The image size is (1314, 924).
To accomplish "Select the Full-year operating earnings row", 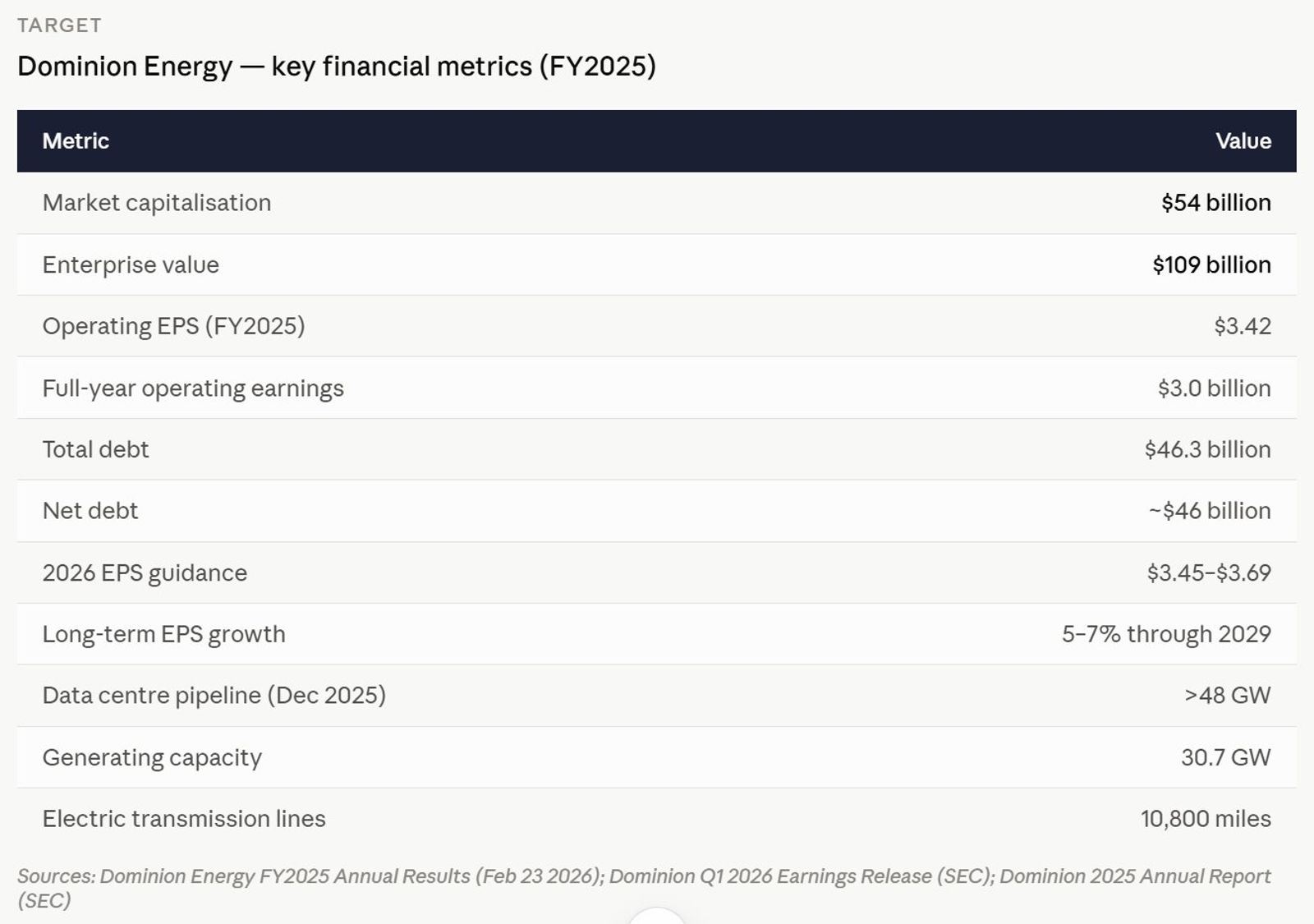I will pos(657,388).
